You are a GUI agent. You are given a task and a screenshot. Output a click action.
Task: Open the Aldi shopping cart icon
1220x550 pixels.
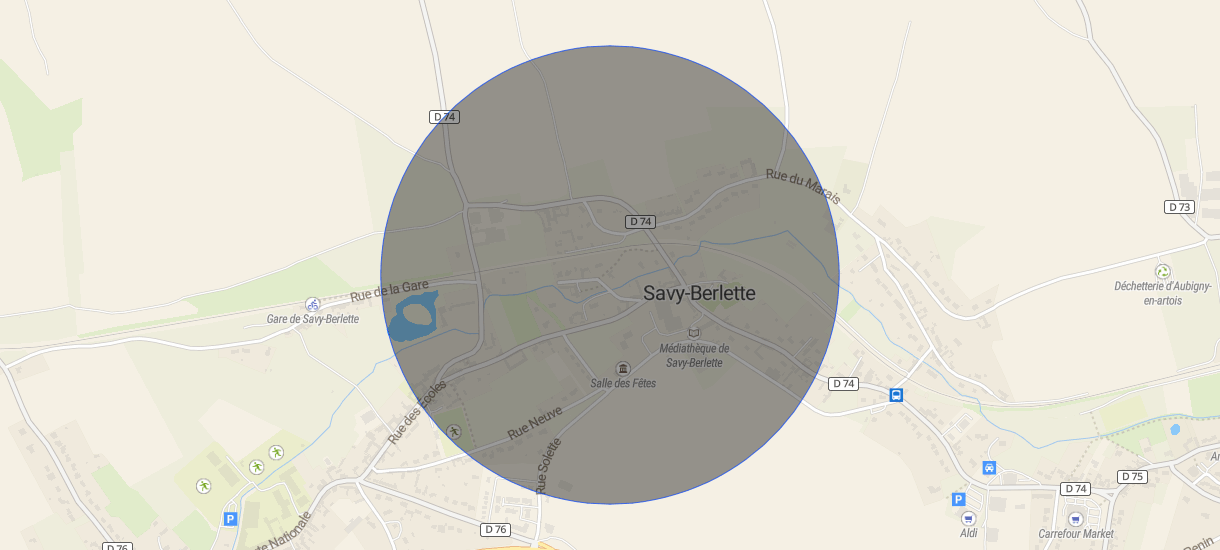(x=968, y=518)
